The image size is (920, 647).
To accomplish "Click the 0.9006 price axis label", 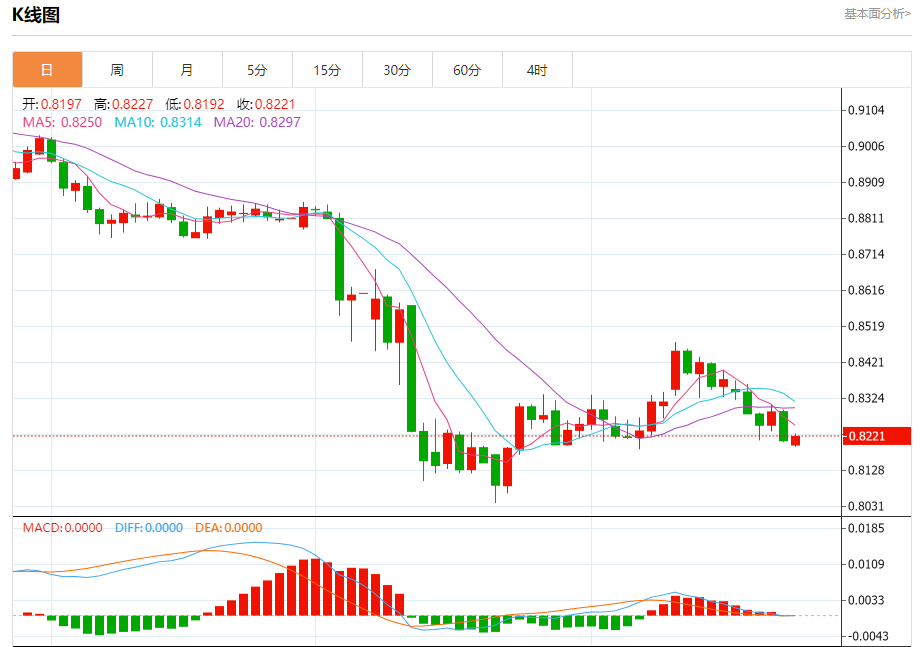I will click(866, 146).
